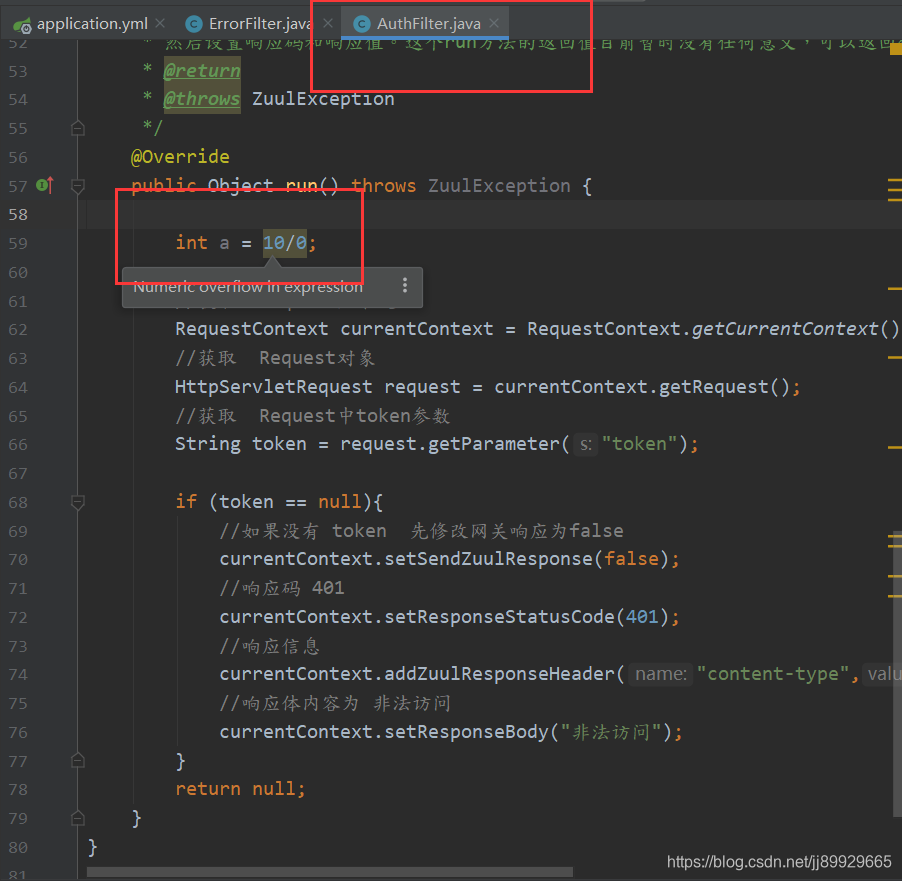The width and height of the screenshot is (902, 881).
Task: Collapse the if block at line 68
Action: click(78, 502)
